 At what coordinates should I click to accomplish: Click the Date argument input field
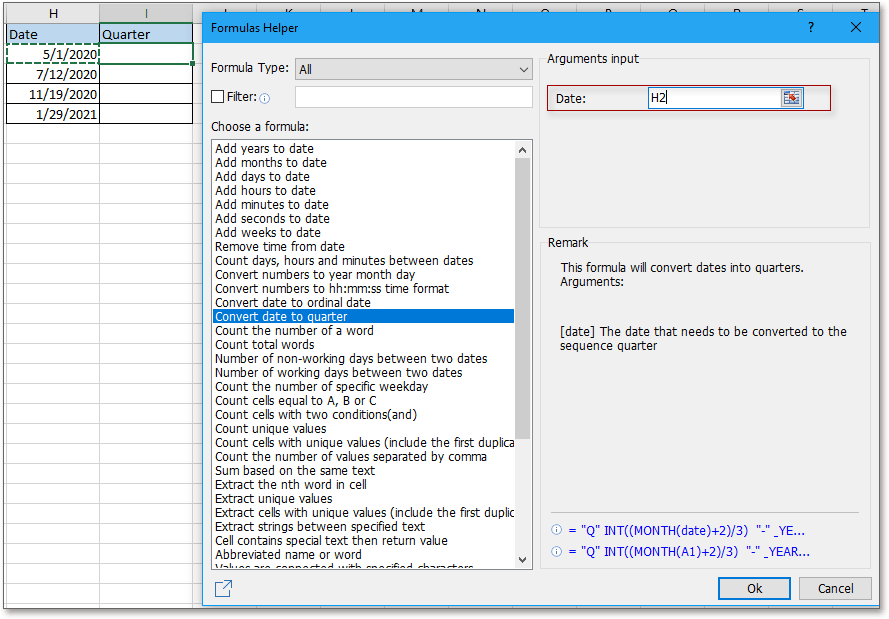pos(713,98)
